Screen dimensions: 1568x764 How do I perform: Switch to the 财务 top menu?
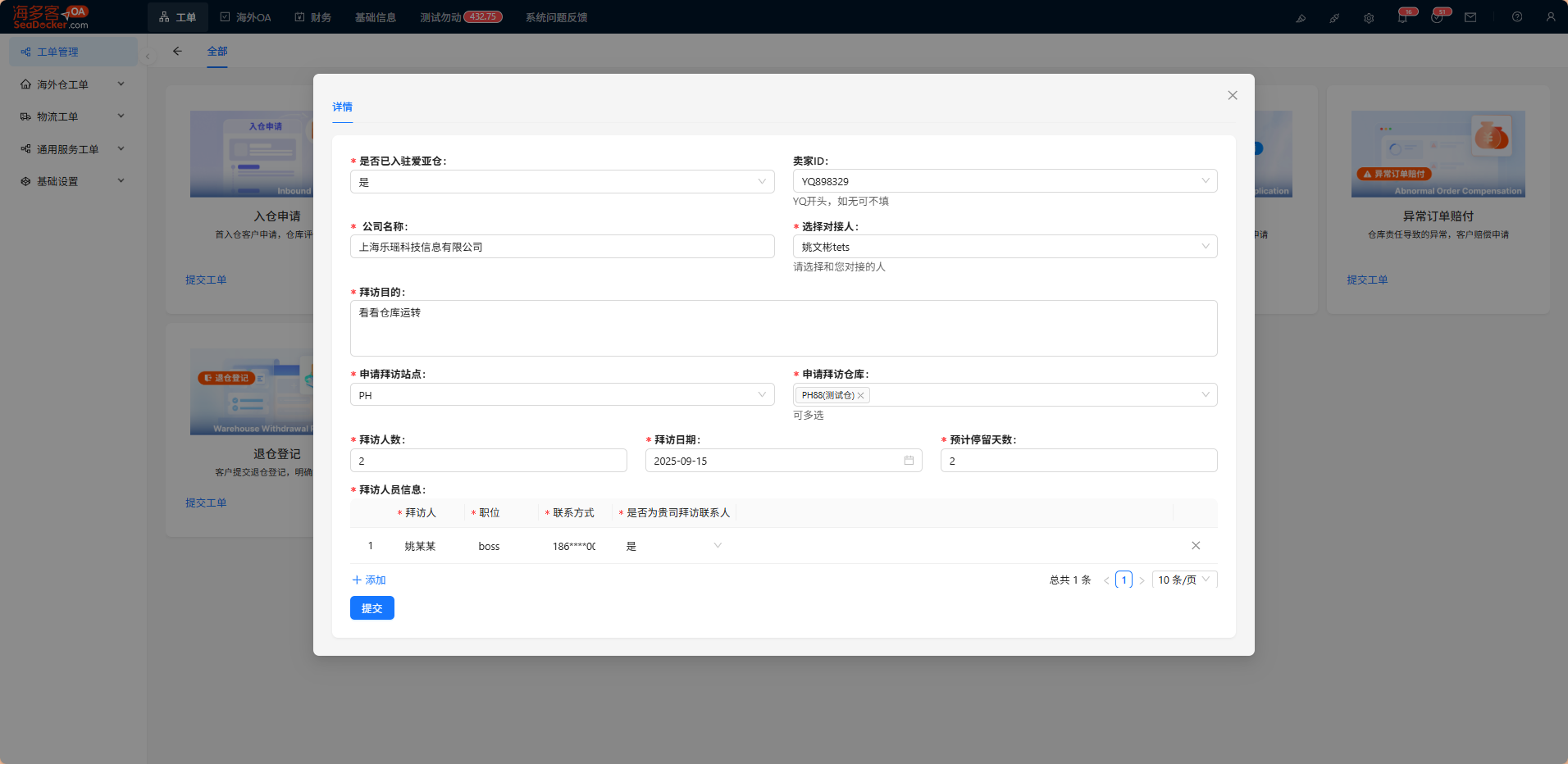click(x=313, y=17)
